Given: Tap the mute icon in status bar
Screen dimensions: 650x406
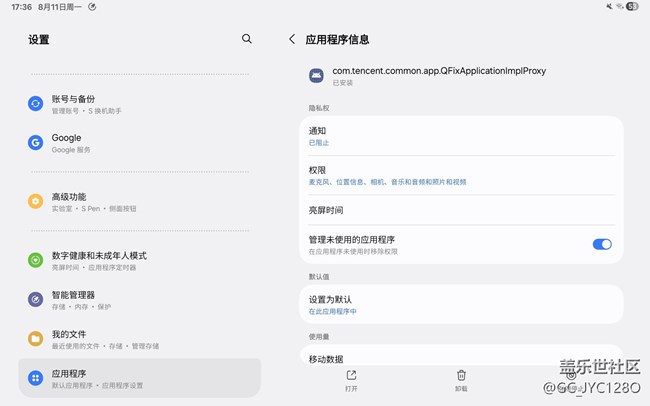Looking at the screenshot, I should point(609,6).
